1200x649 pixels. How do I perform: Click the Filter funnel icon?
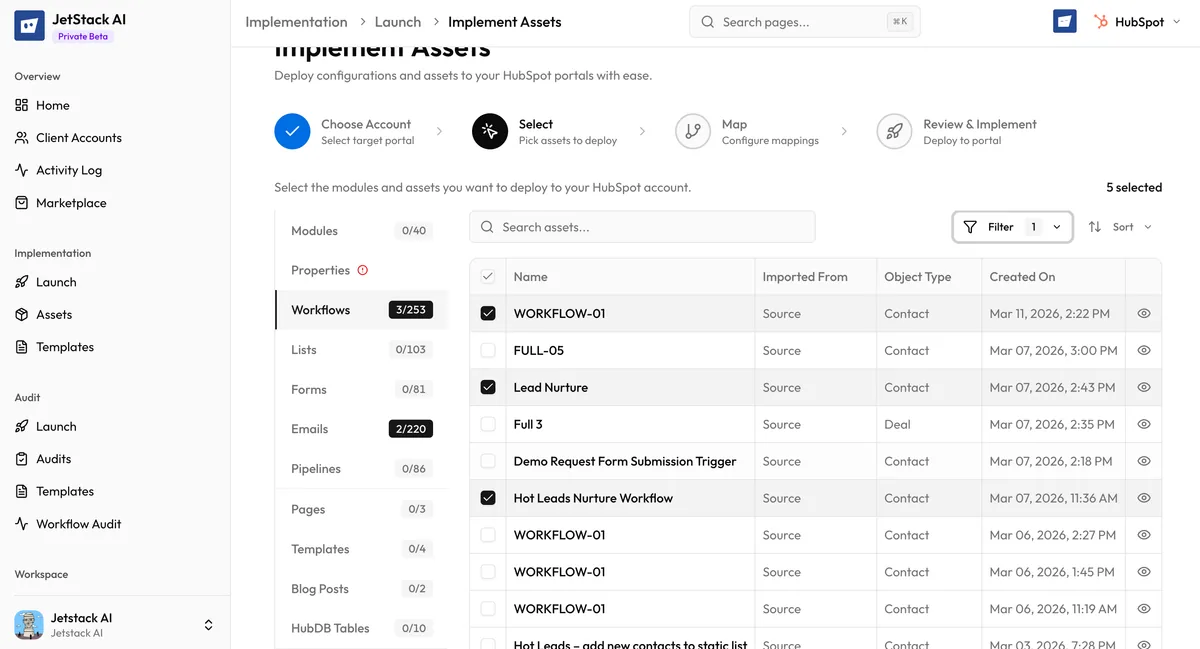pyautogui.click(x=970, y=226)
